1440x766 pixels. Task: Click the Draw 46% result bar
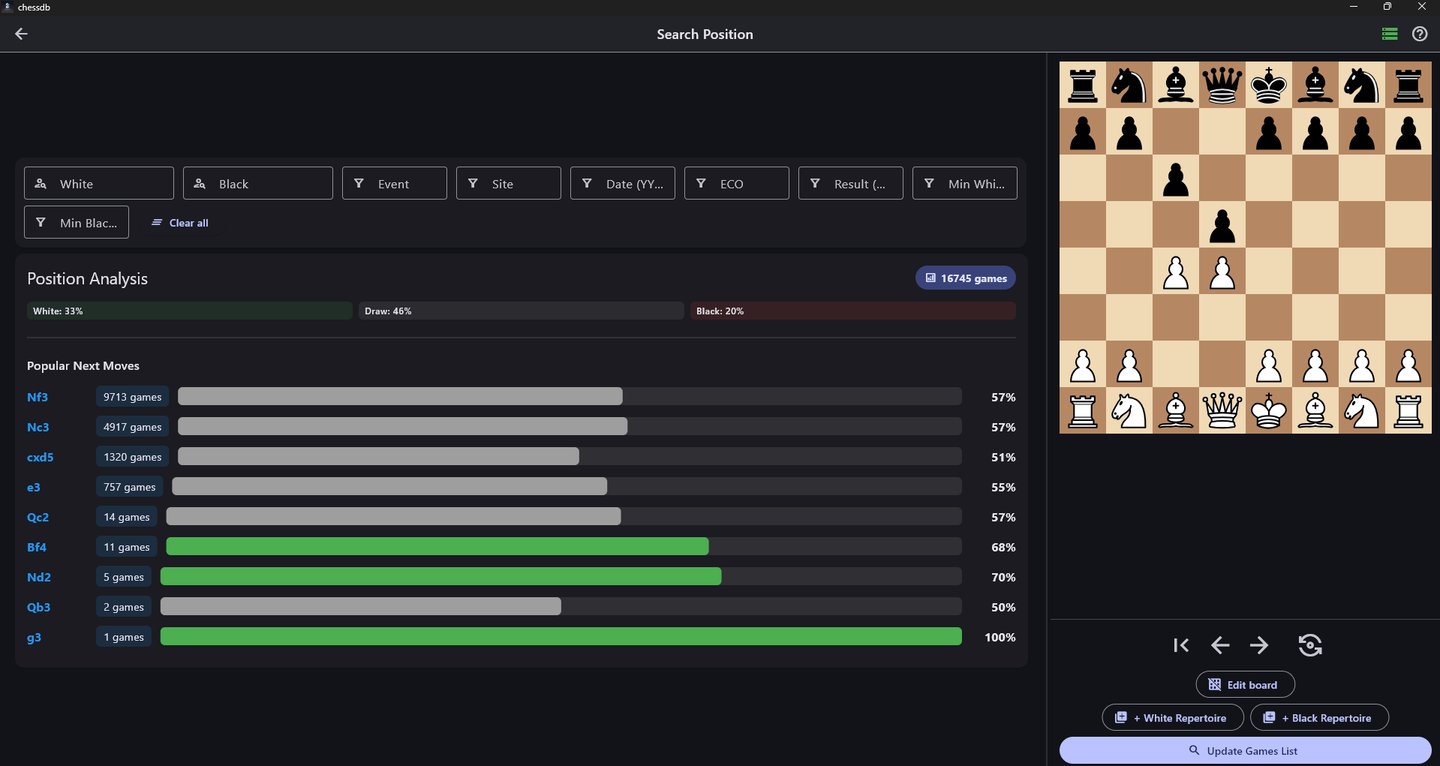521,311
